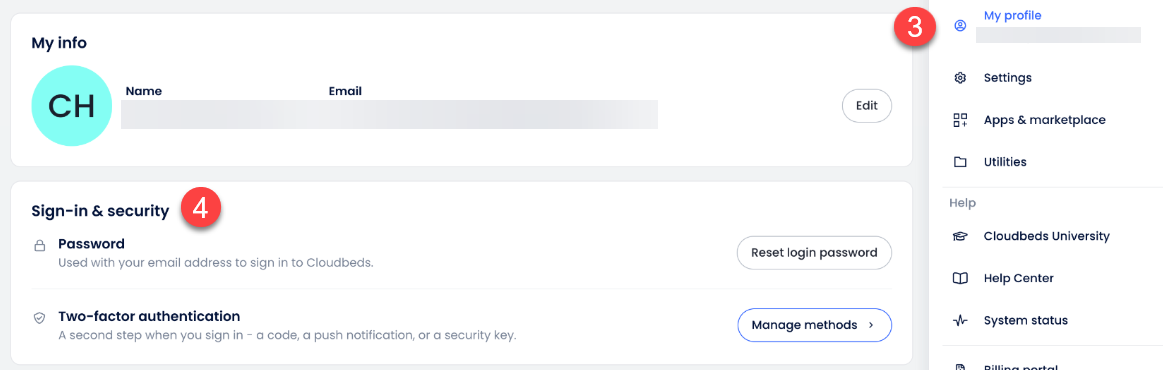This screenshot has height=370, width=1163.
Task: Click the chevron in Manage methods button
Action: [871, 325]
